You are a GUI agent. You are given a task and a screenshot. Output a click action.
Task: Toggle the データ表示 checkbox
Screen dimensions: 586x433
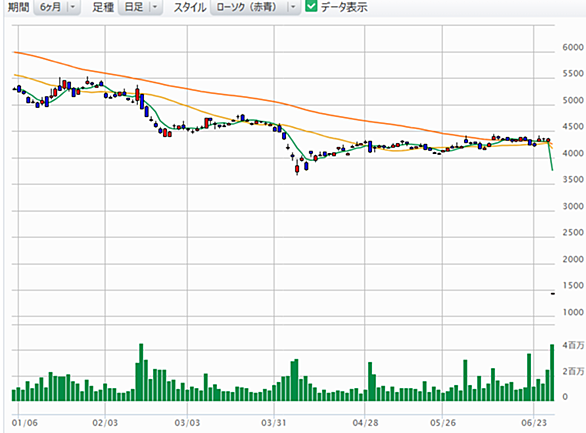[x=311, y=6]
